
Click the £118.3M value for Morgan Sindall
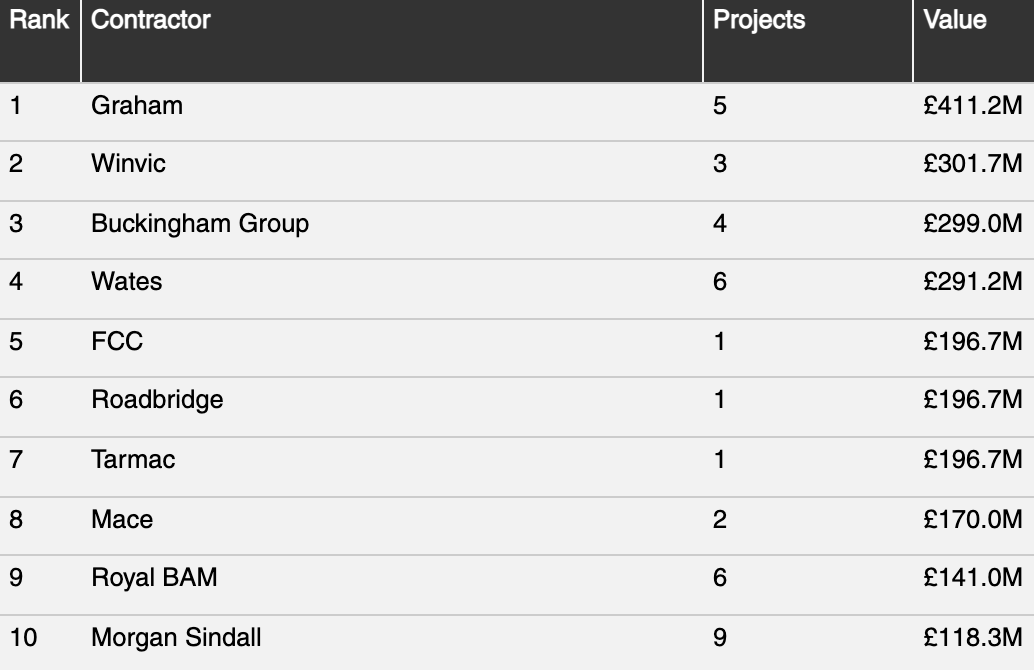coord(973,638)
